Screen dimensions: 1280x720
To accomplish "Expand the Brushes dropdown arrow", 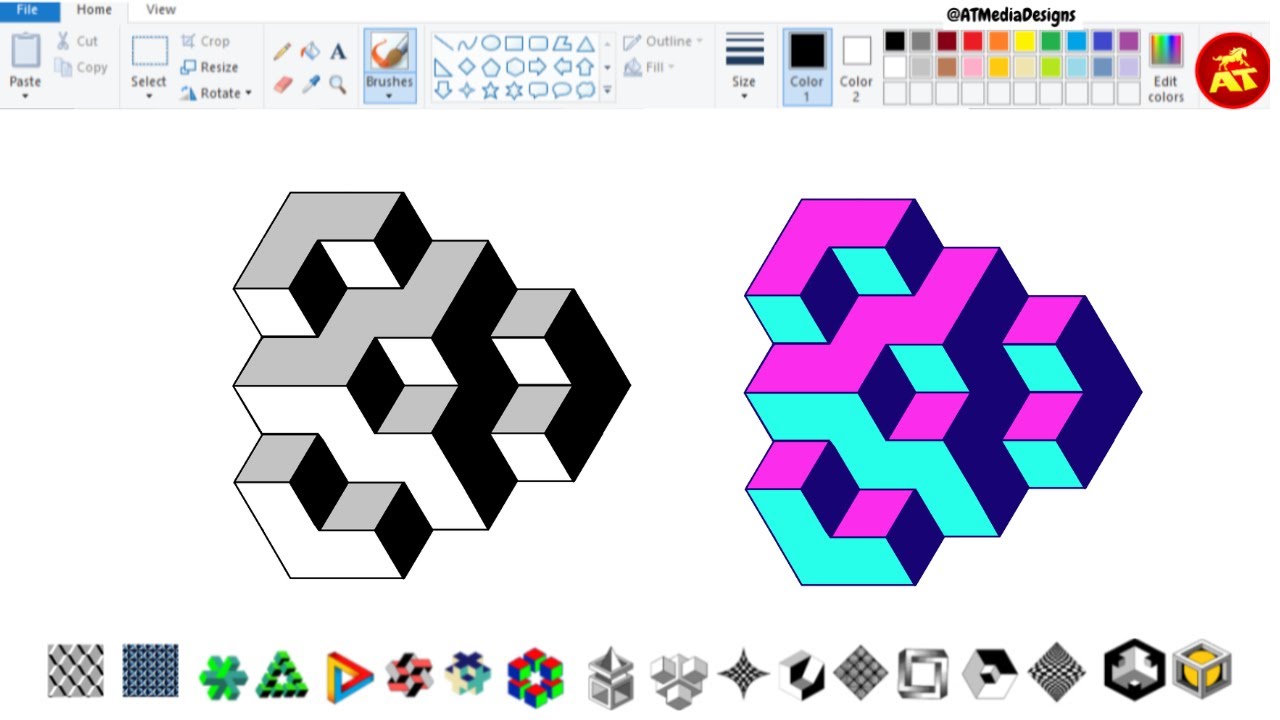I will (389, 97).
